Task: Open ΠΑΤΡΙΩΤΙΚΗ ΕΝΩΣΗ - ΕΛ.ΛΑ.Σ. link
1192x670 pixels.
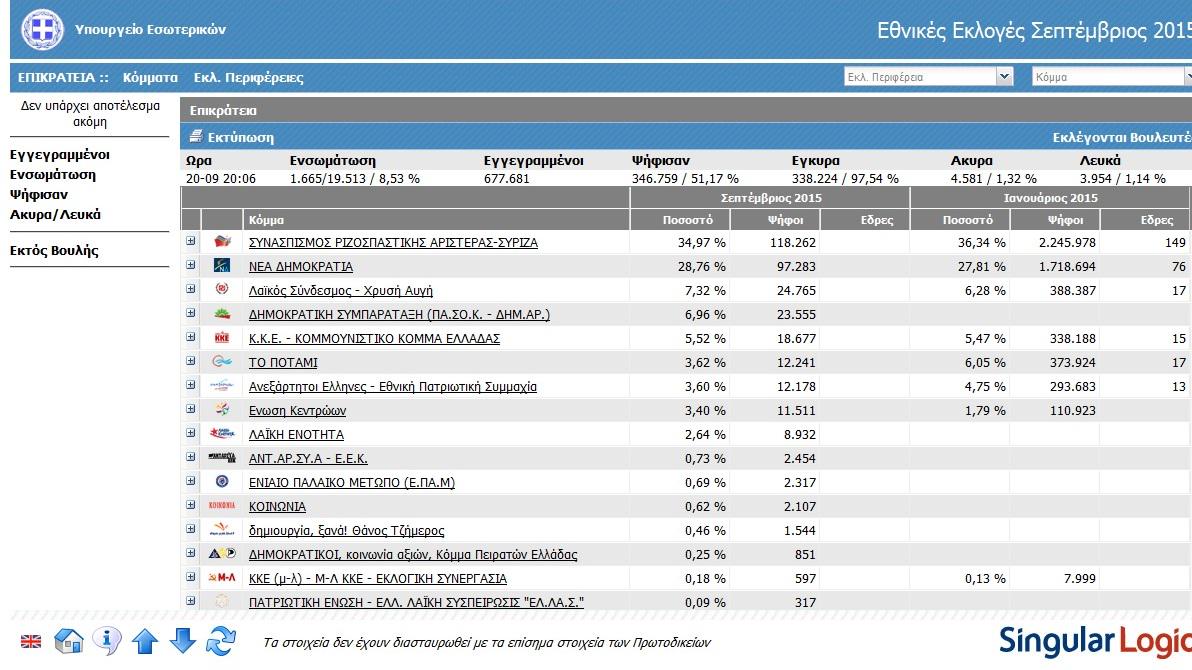Action: (417, 602)
